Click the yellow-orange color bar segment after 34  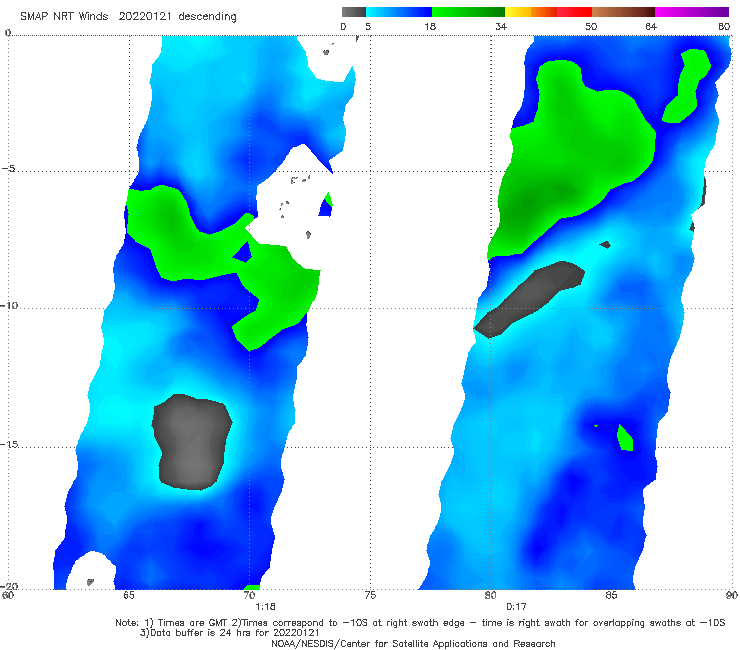click(x=530, y=12)
